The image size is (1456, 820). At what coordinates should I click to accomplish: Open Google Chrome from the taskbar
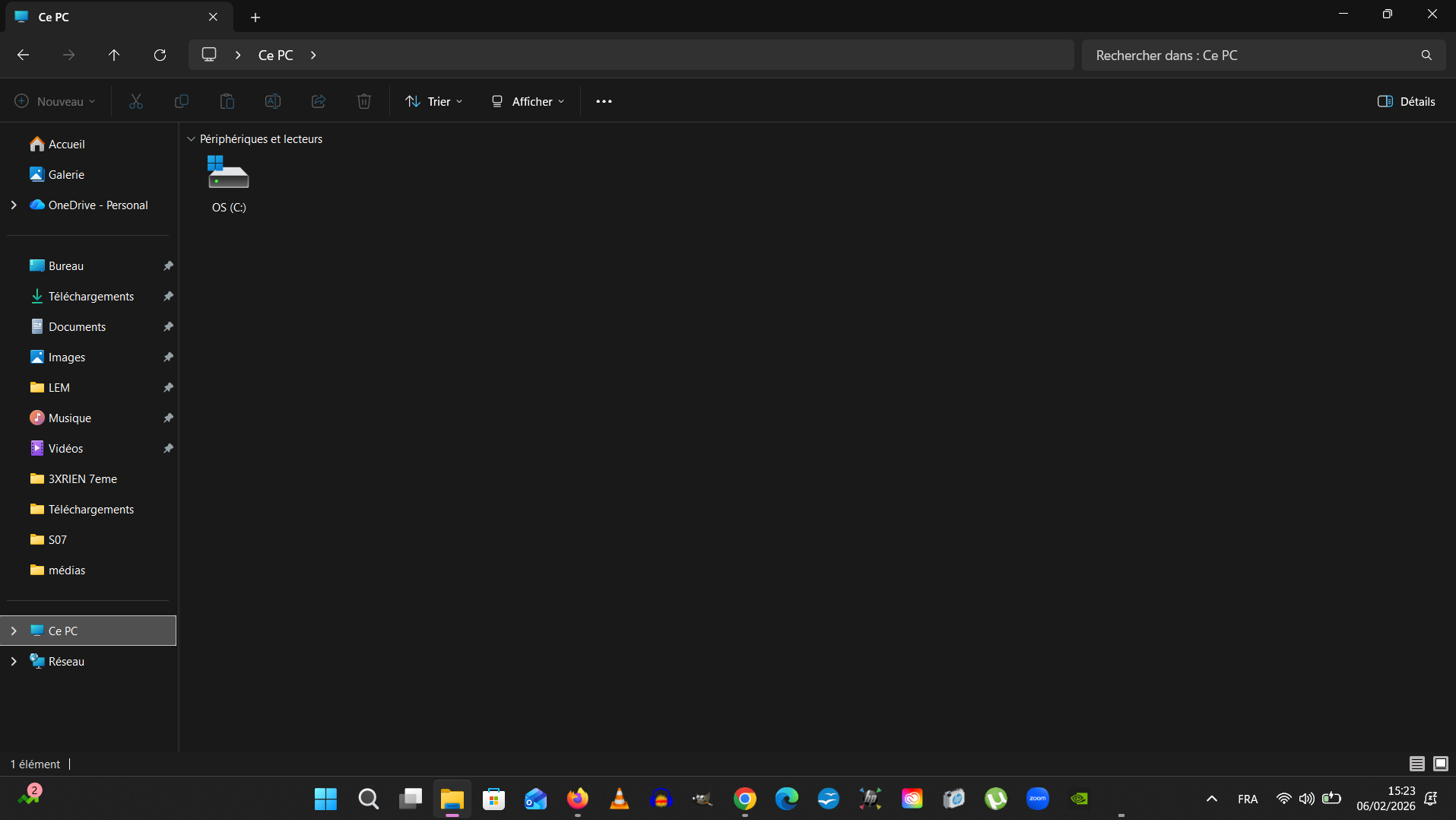744,799
